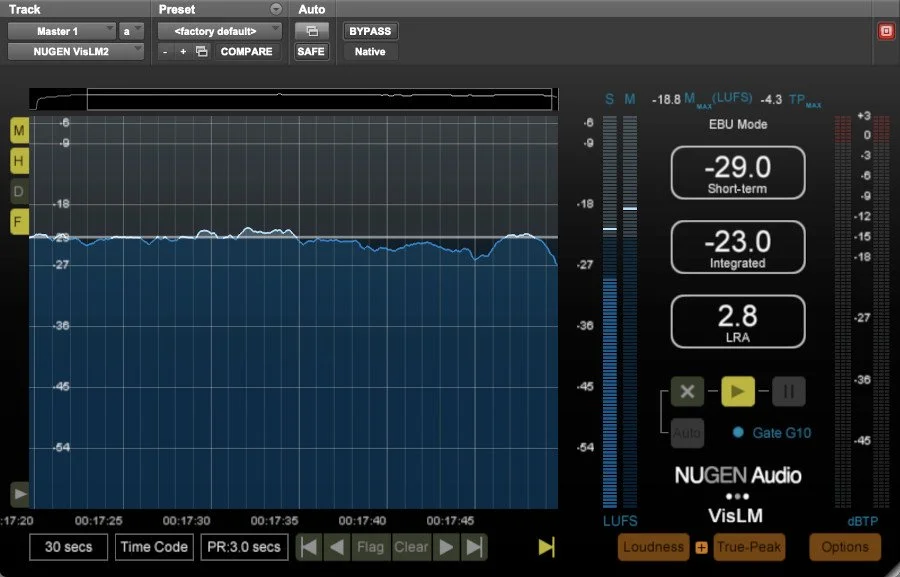Enable the Auto measurement button

coord(687,432)
